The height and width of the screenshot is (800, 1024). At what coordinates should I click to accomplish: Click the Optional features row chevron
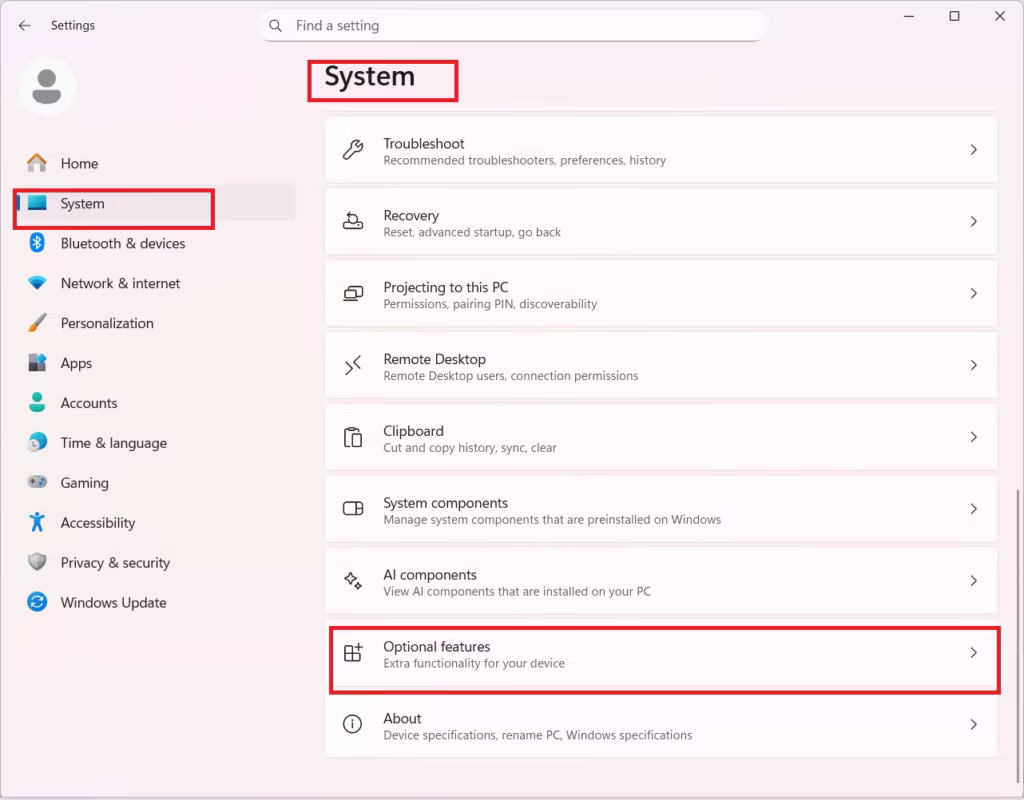[x=974, y=652]
